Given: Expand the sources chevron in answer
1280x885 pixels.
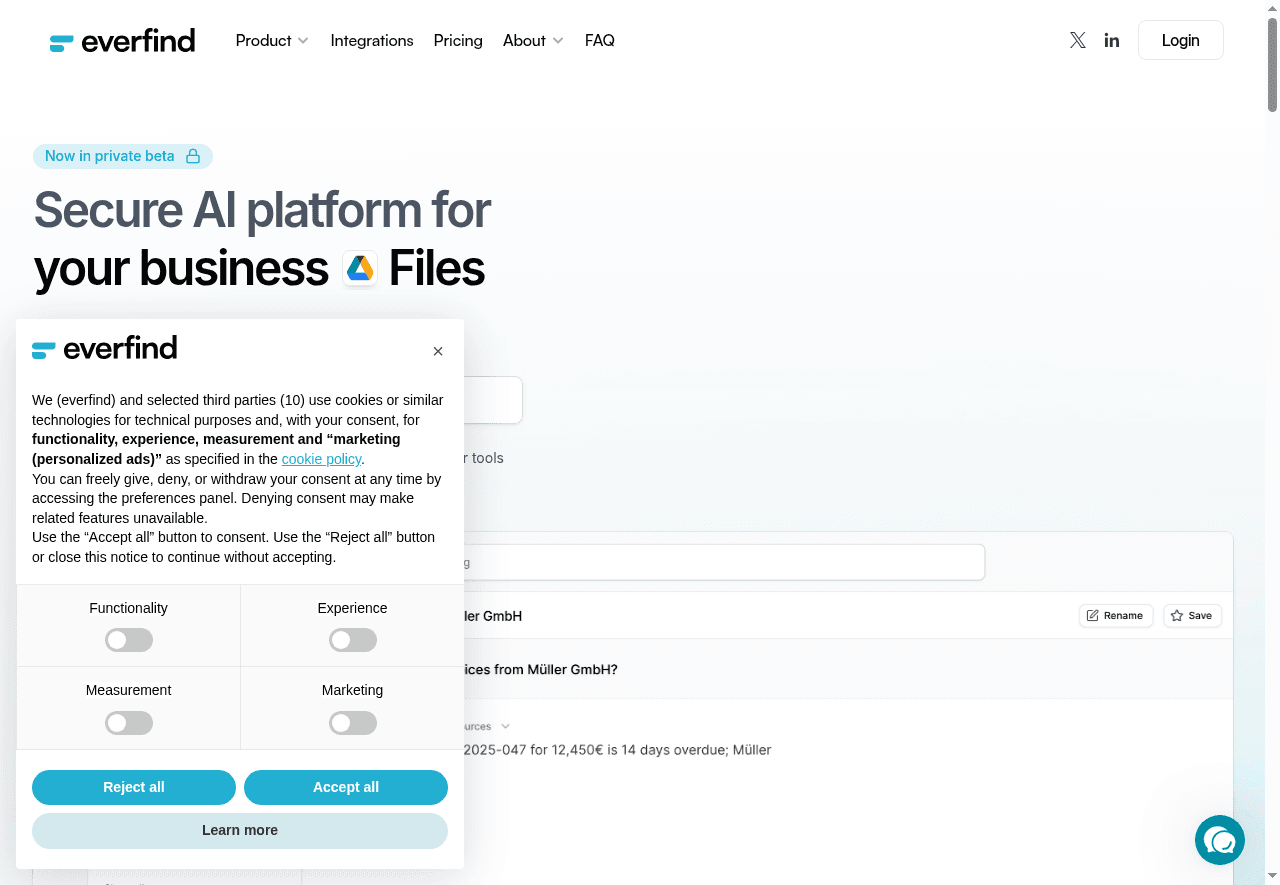Looking at the screenshot, I should [505, 726].
